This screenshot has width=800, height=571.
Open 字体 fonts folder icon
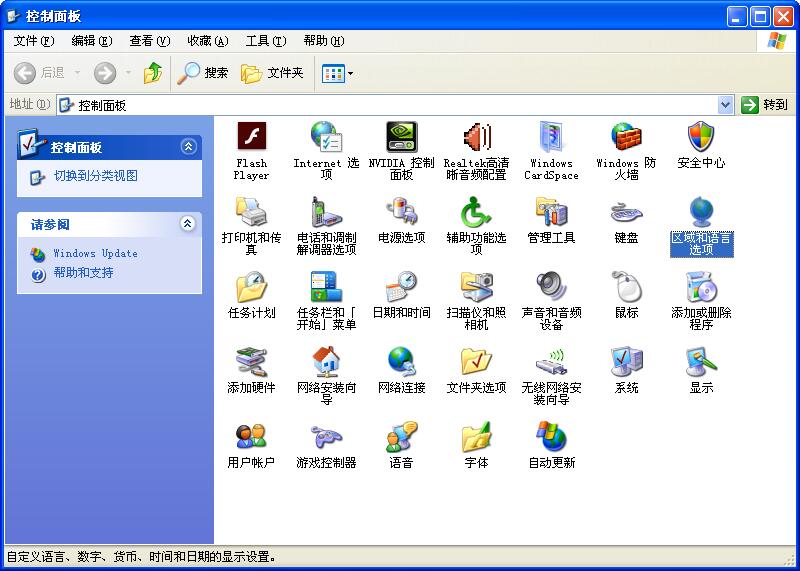click(476, 437)
